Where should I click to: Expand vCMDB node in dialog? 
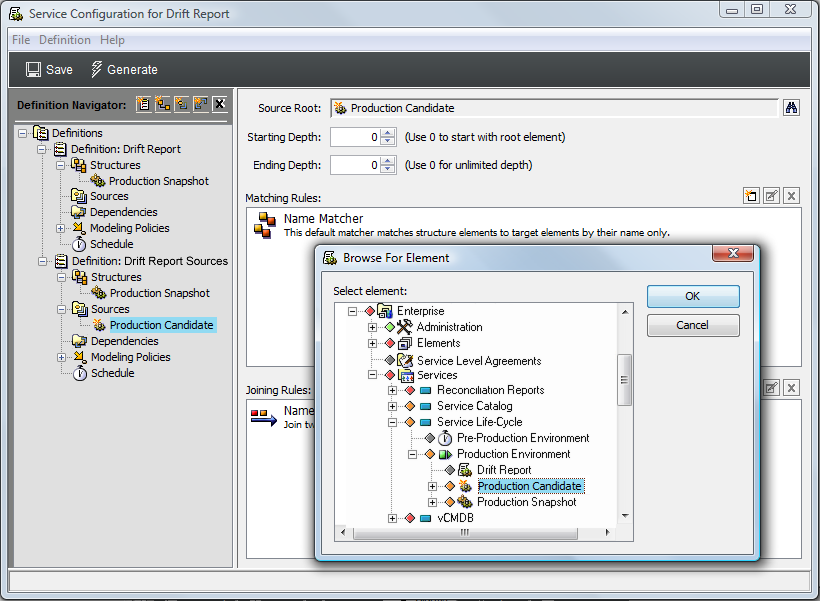click(x=392, y=518)
